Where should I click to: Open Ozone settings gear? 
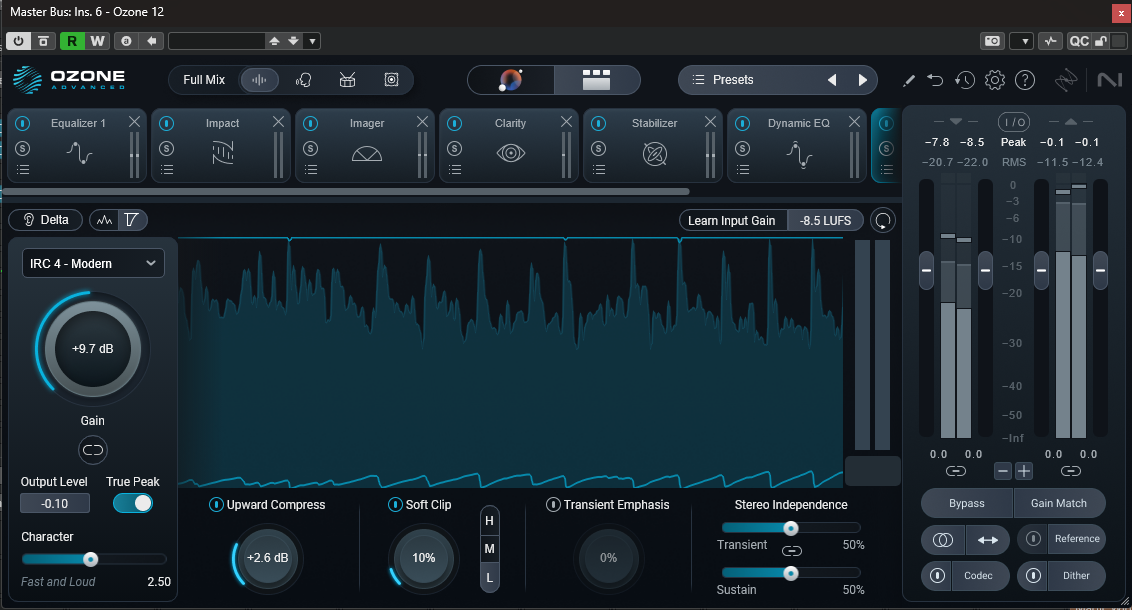(x=995, y=80)
